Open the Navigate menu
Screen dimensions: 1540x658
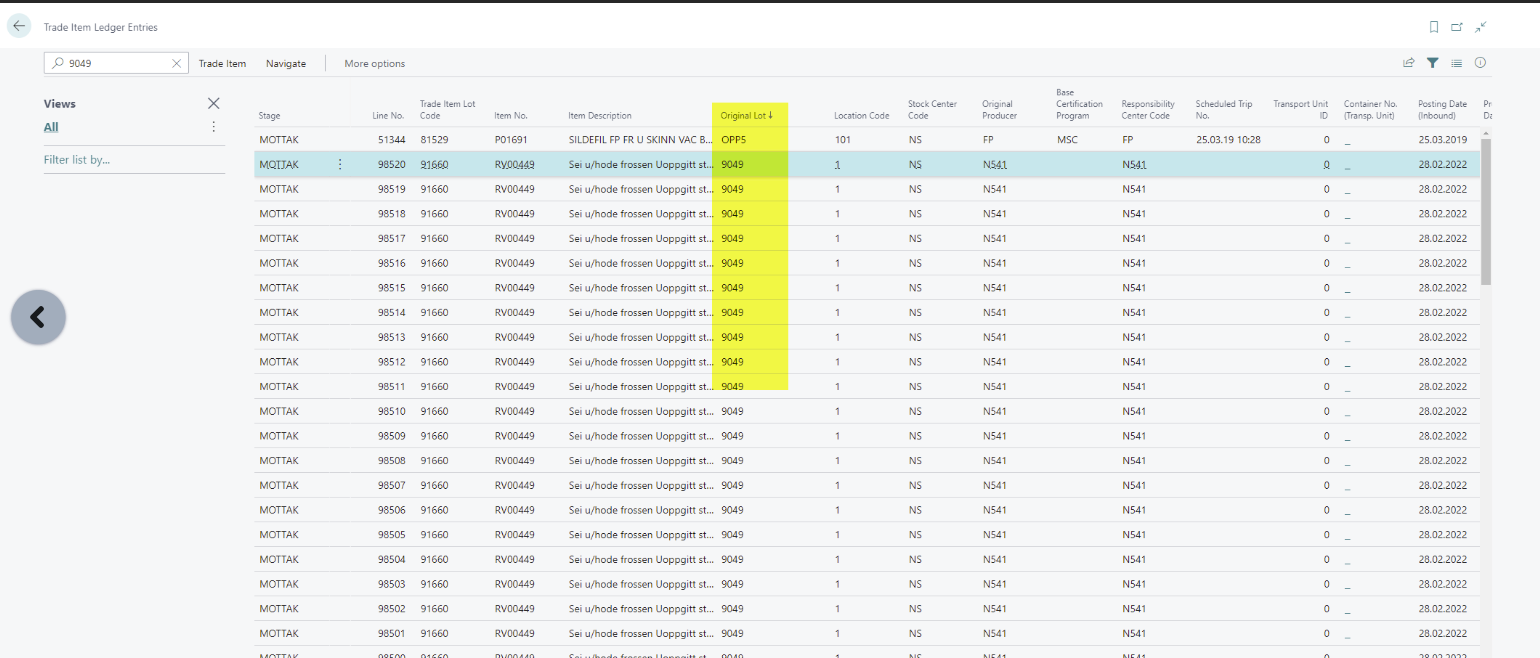[x=286, y=63]
